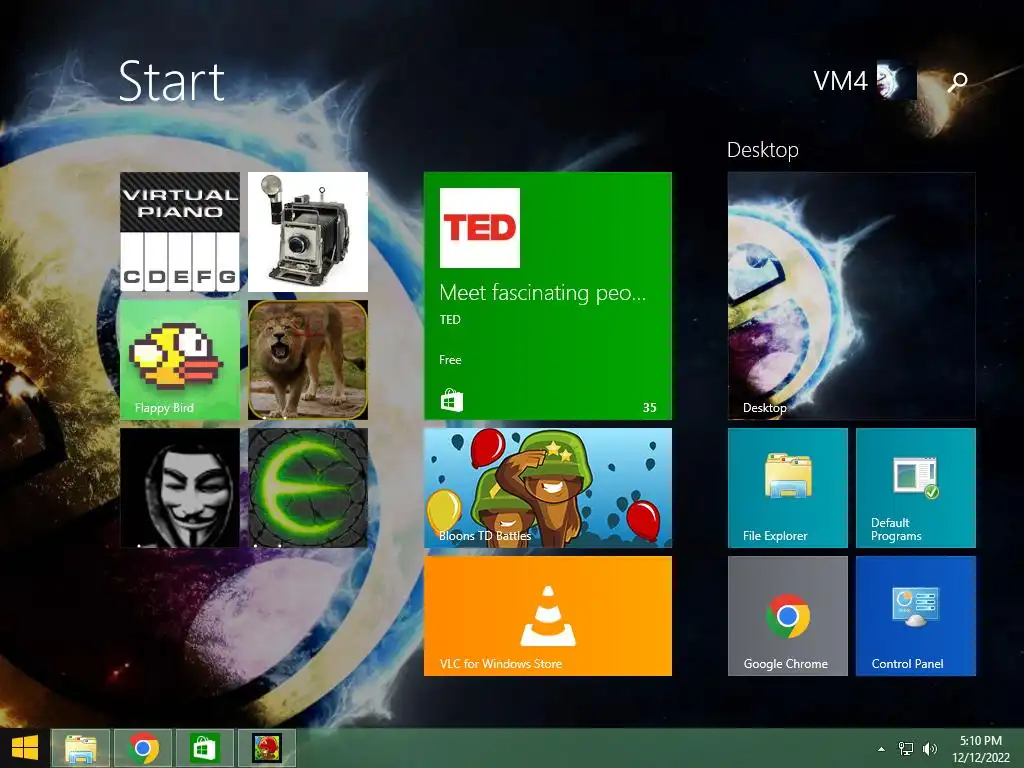1024x768 pixels.
Task: Open the TED store tile
Action: 547,296
